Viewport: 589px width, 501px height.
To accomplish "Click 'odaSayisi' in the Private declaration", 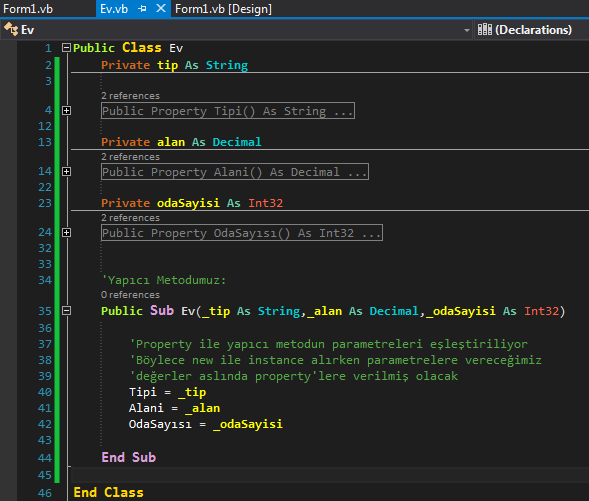I will (x=188, y=203).
